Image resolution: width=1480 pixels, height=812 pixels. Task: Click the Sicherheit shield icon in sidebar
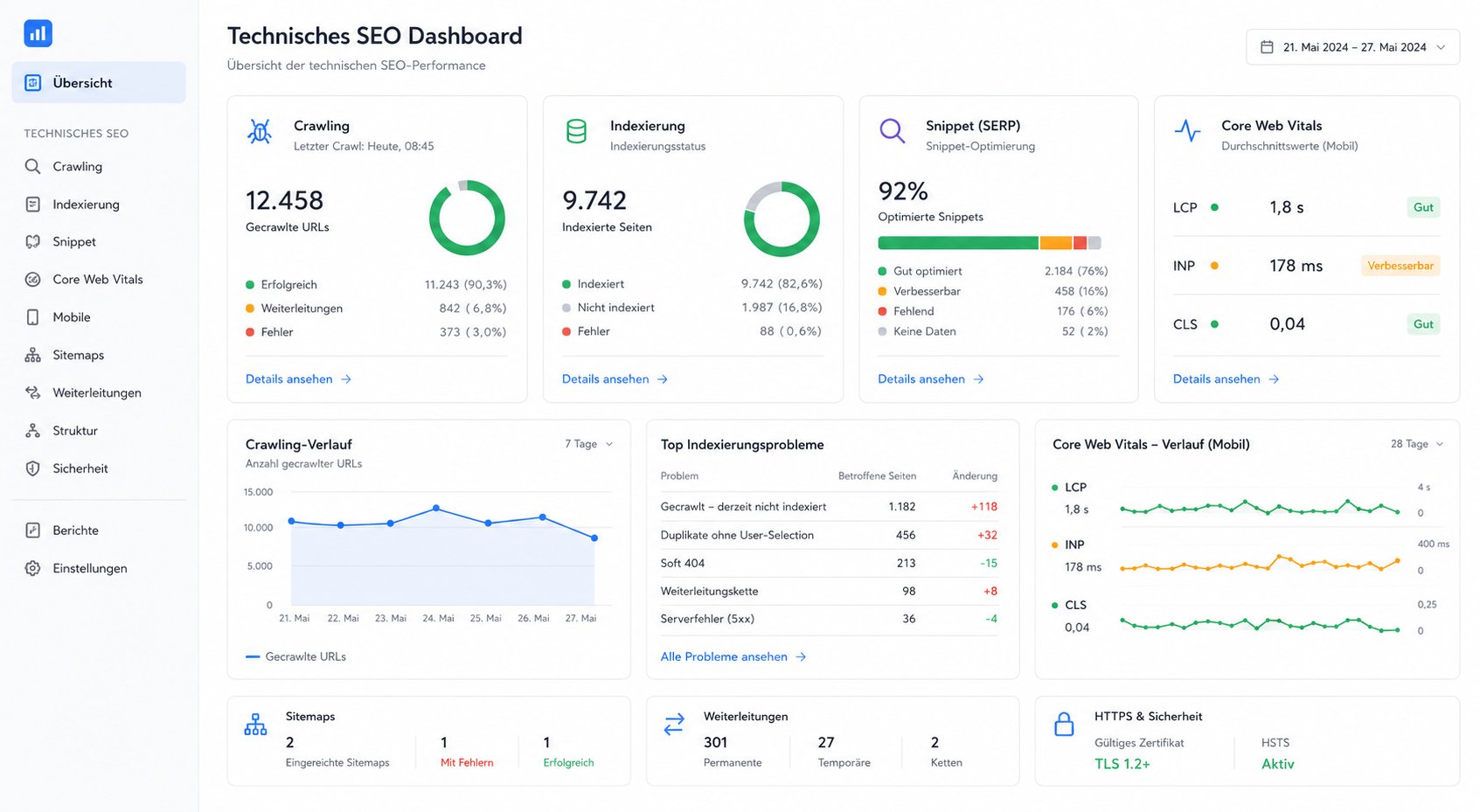[x=32, y=468]
